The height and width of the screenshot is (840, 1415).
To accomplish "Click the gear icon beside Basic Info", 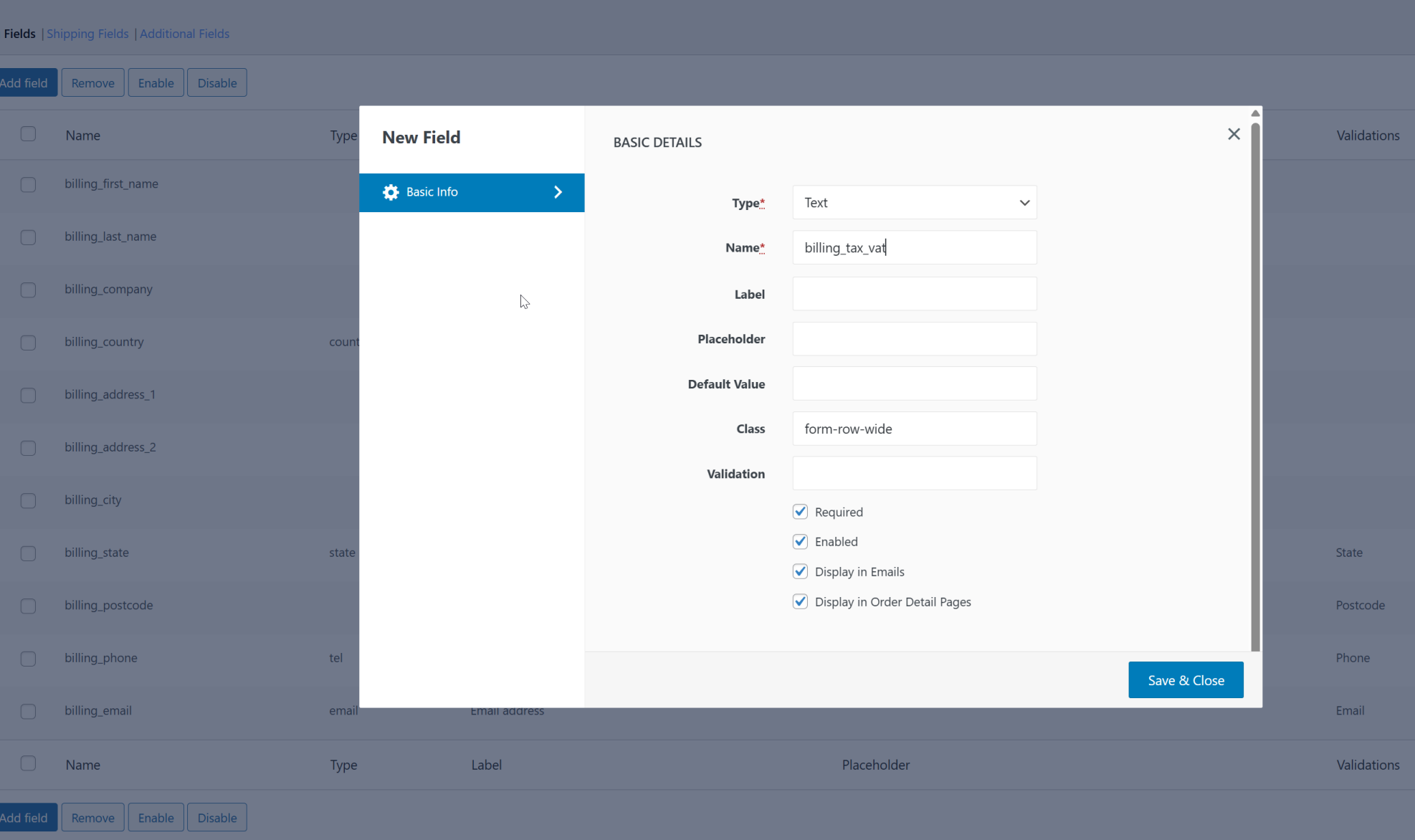I will [x=391, y=192].
